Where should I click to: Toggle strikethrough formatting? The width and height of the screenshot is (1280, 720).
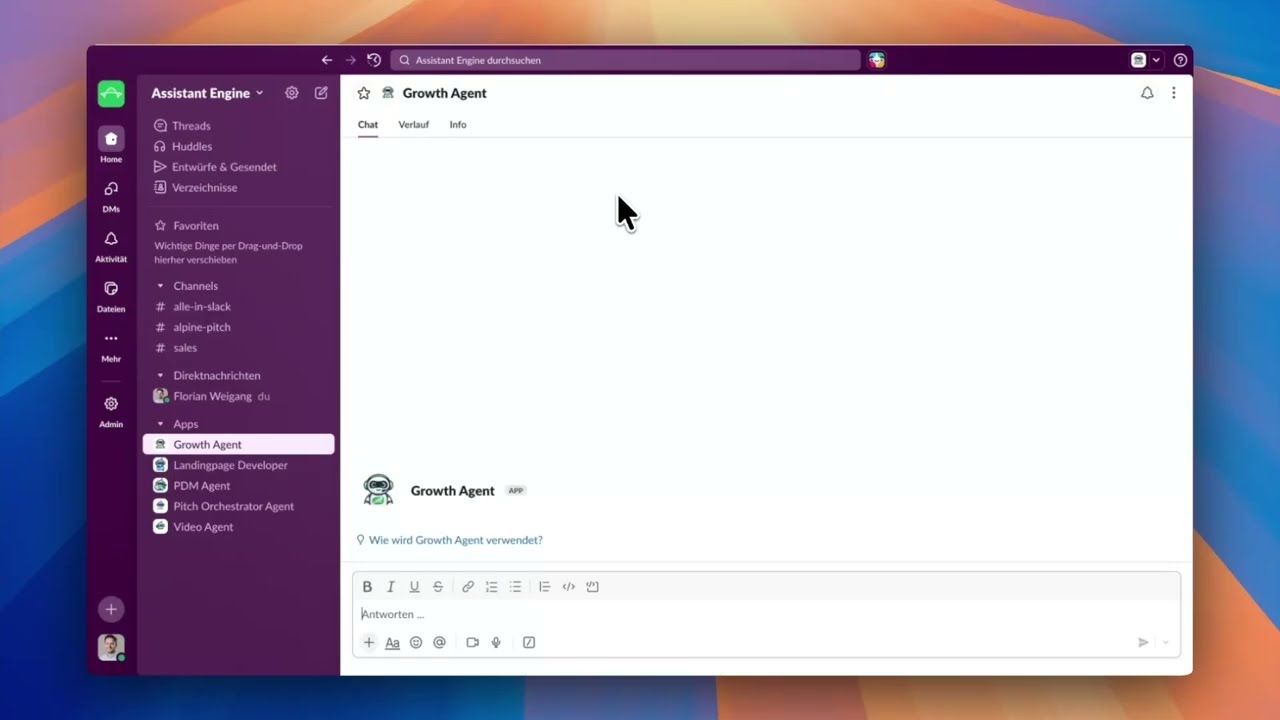tap(438, 587)
